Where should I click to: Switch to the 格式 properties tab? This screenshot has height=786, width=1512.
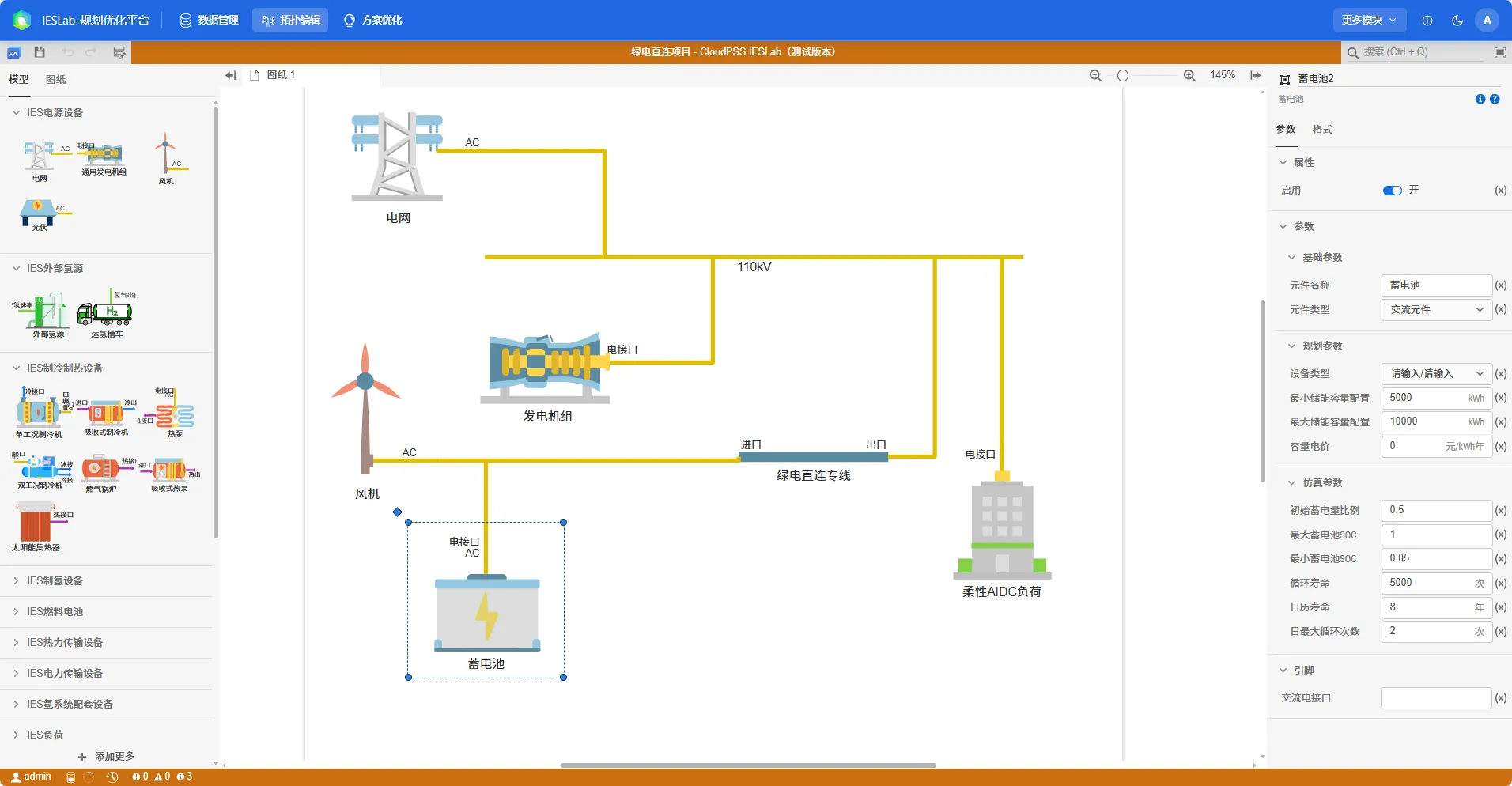(x=1322, y=130)
